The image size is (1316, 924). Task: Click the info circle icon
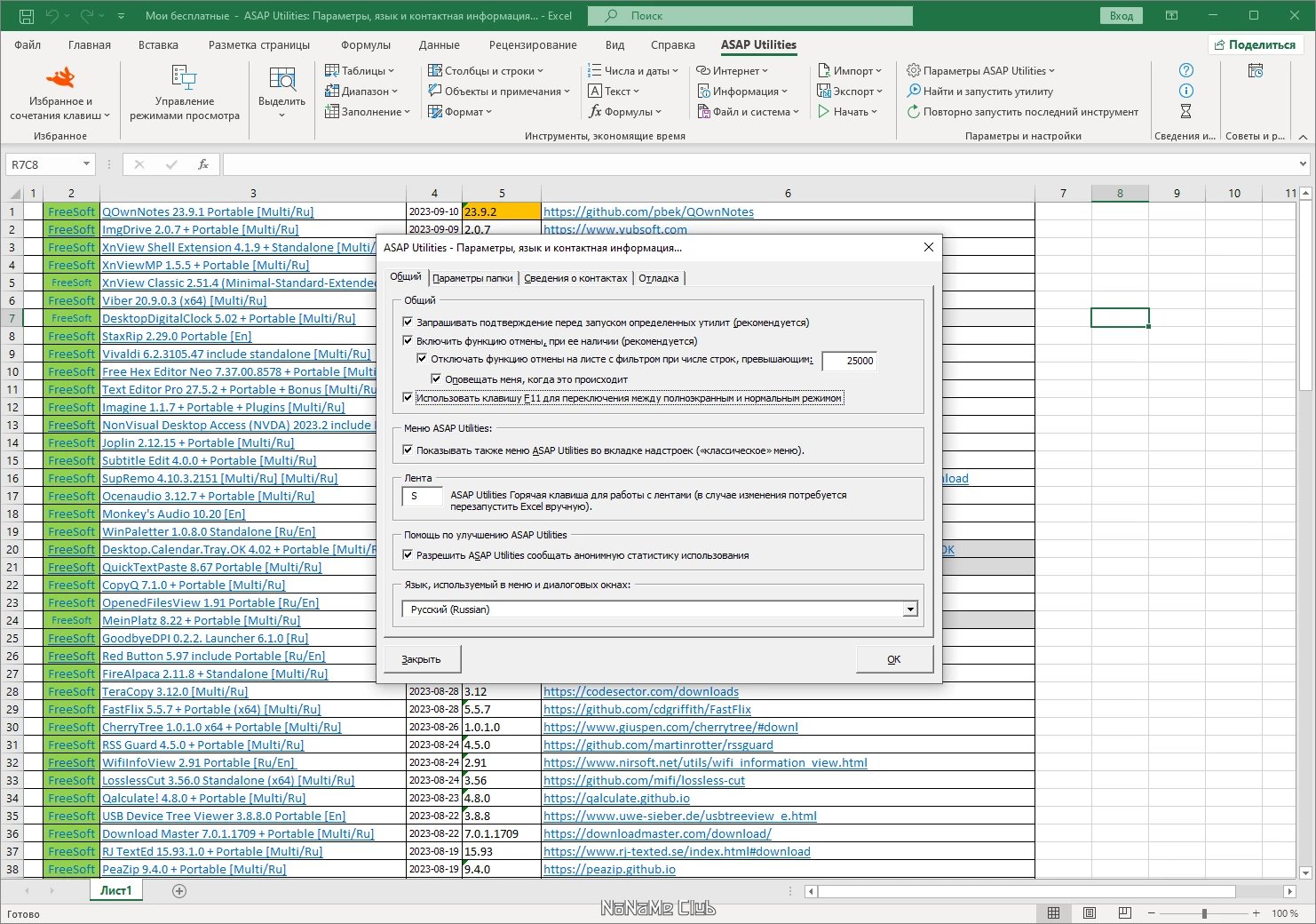[1185, 92]
